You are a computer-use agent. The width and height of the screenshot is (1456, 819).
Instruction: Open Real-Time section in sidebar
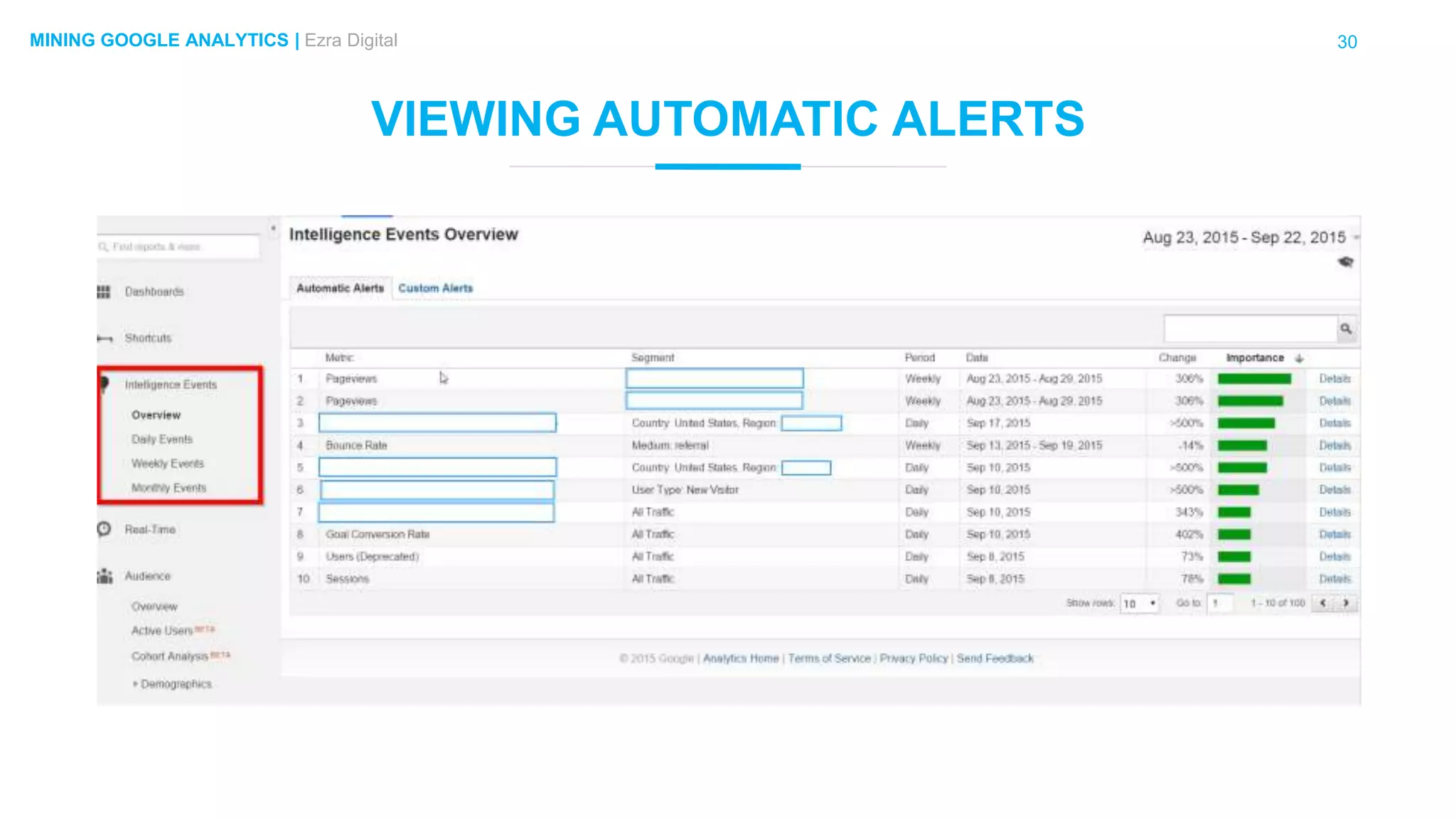tap(150, 530)
